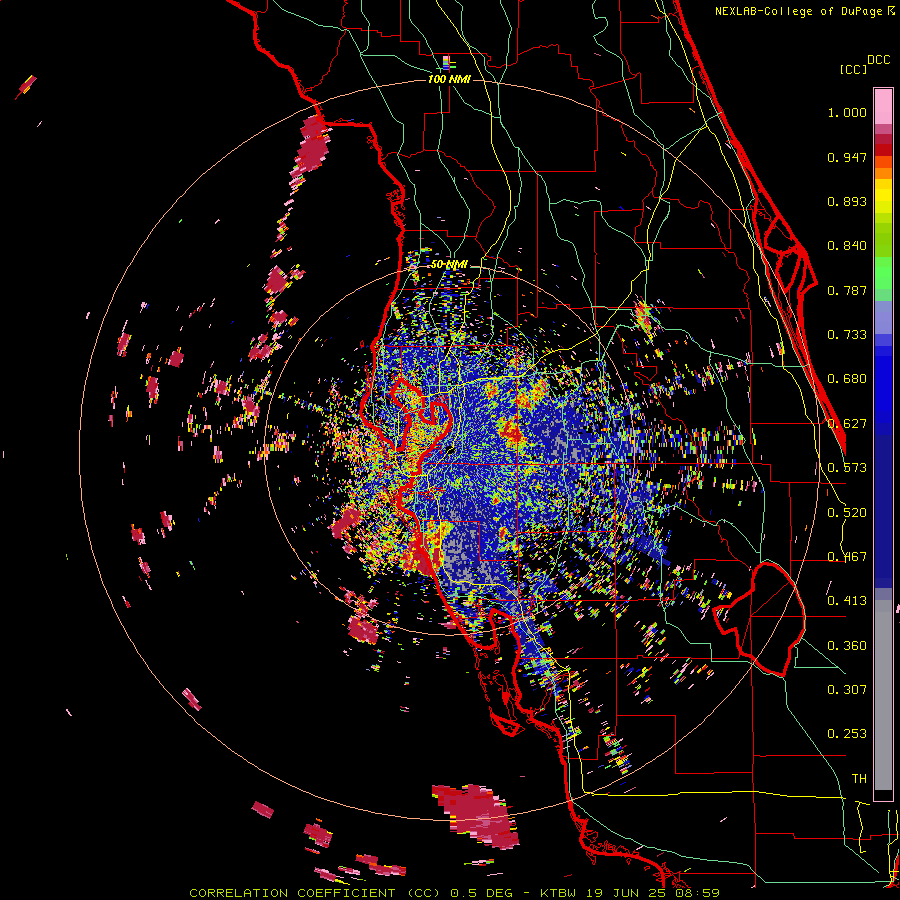Click the 100 NMI range ring label
Image resolution: width=900 pixels, height=900 pixels.
coord(449,79)
